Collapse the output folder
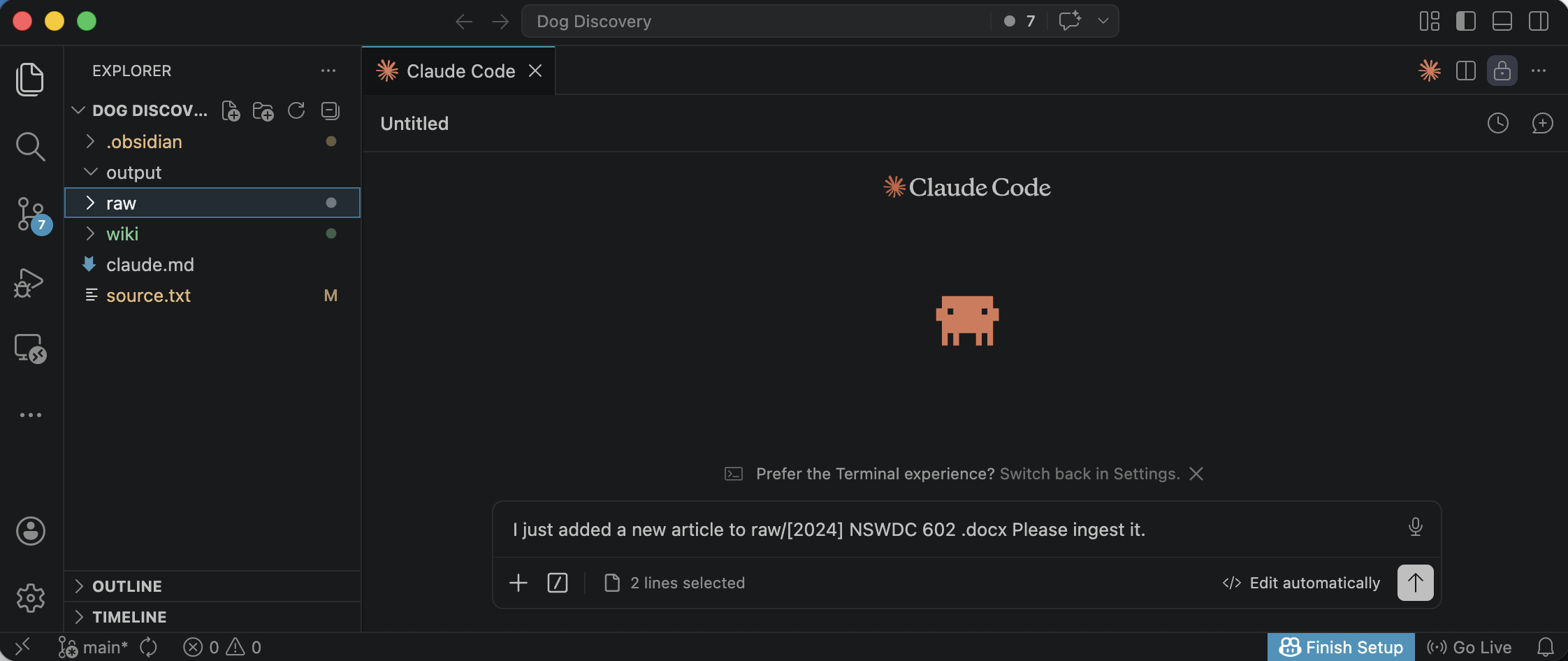The width and height of the screenshot is (1568, 661). pos(212,173)
